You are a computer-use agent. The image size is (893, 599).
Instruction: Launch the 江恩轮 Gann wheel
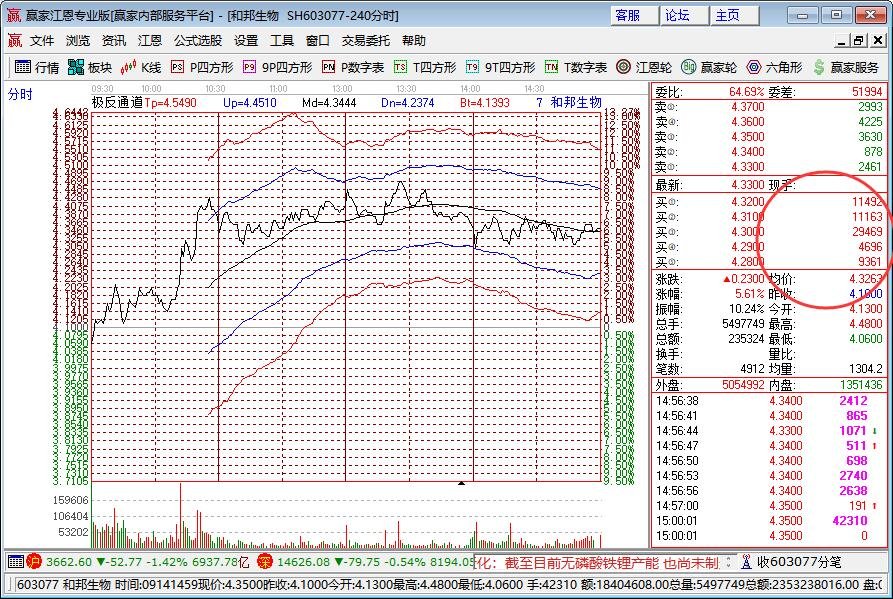[x=644, y=67]
